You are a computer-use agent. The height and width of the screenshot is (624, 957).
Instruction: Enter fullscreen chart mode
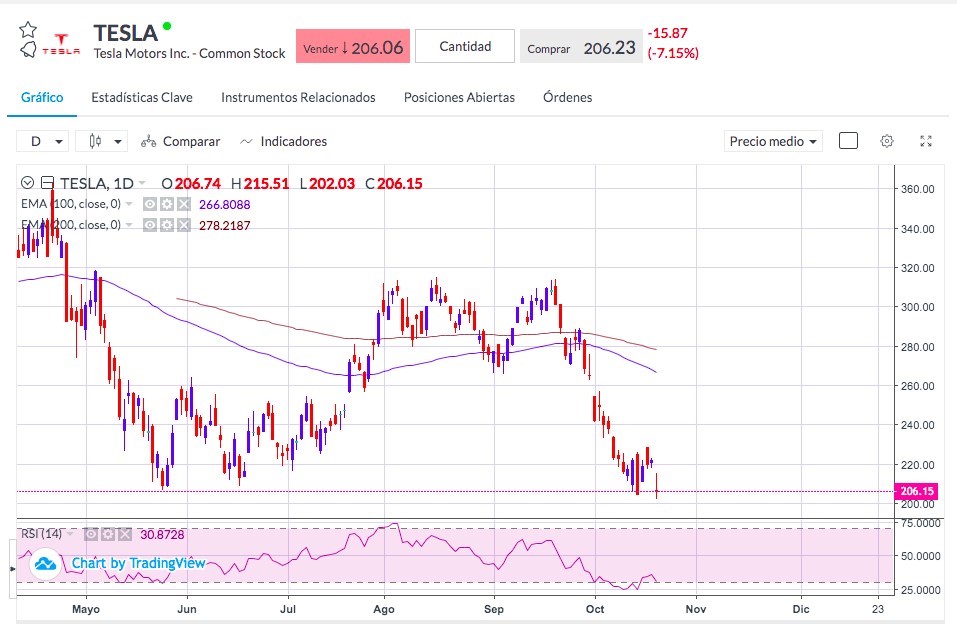click(x=926, y=141)
